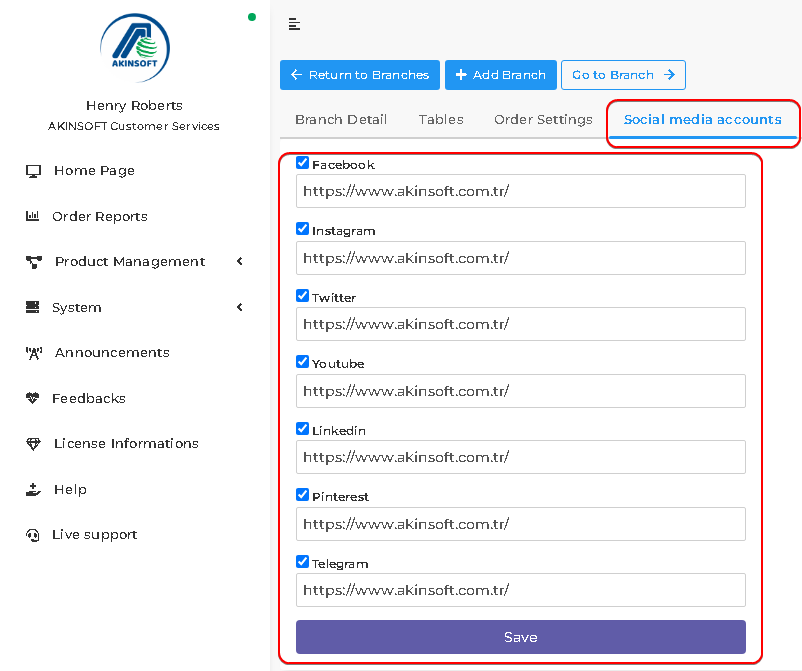This screenshot has width=802, height=671.
Task: Click the License Informations diamond icon
Action: [33, 443]
